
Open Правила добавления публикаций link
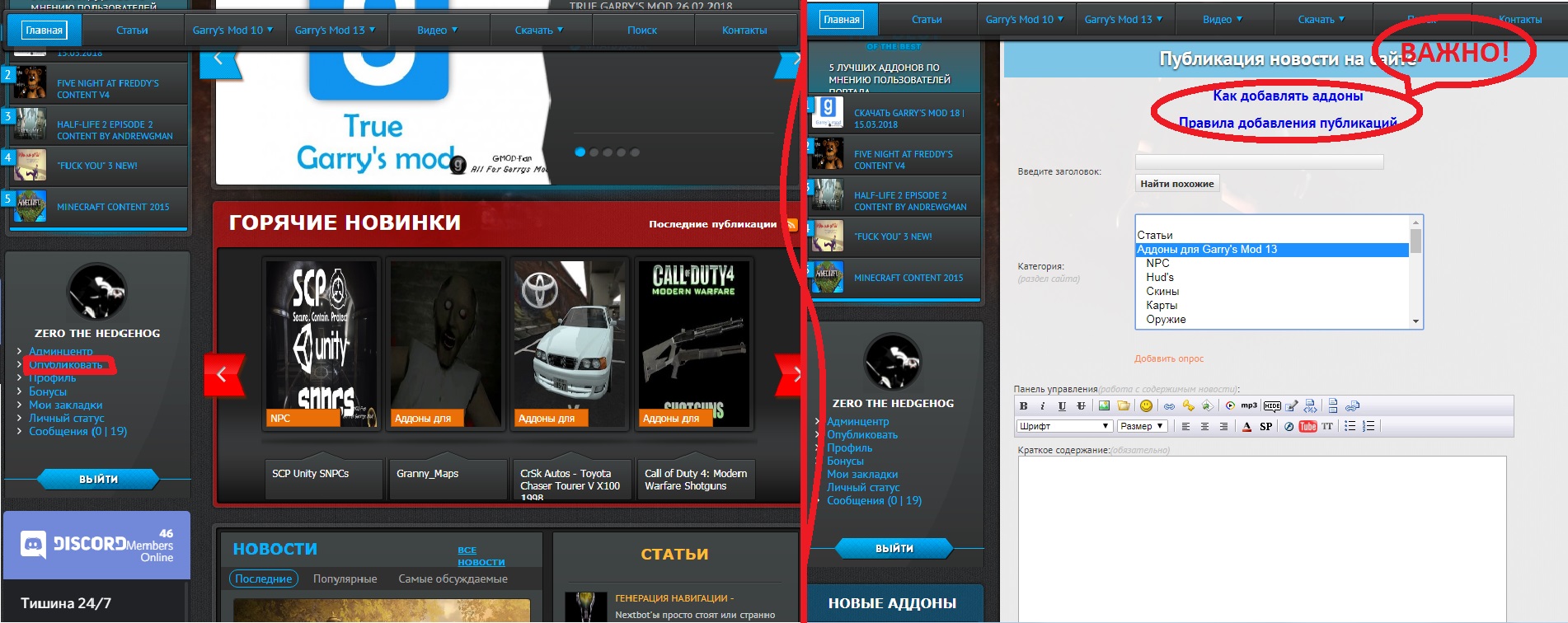tap(1288, 123)
